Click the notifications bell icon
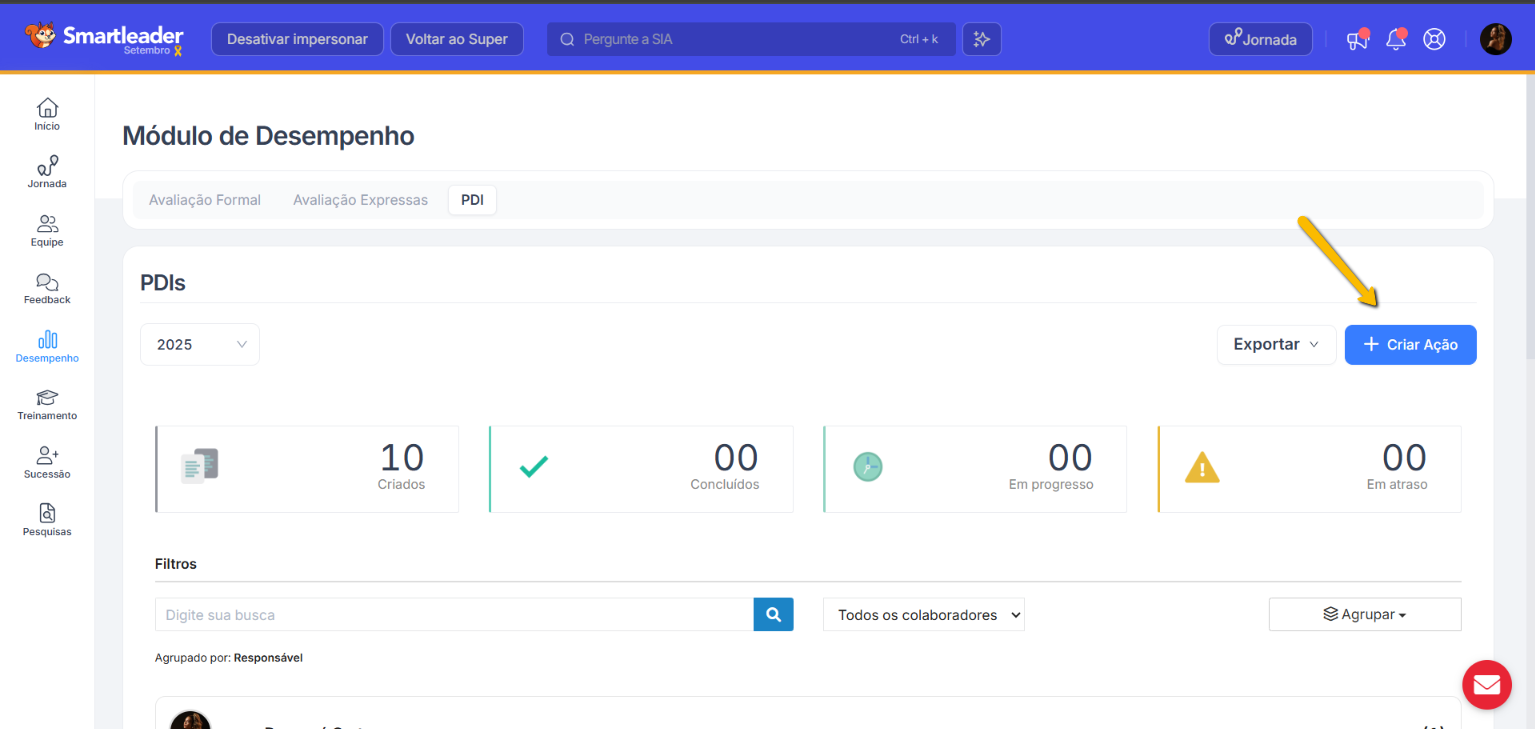This screenshot has height=729, width=1535. coord(1395,40)
